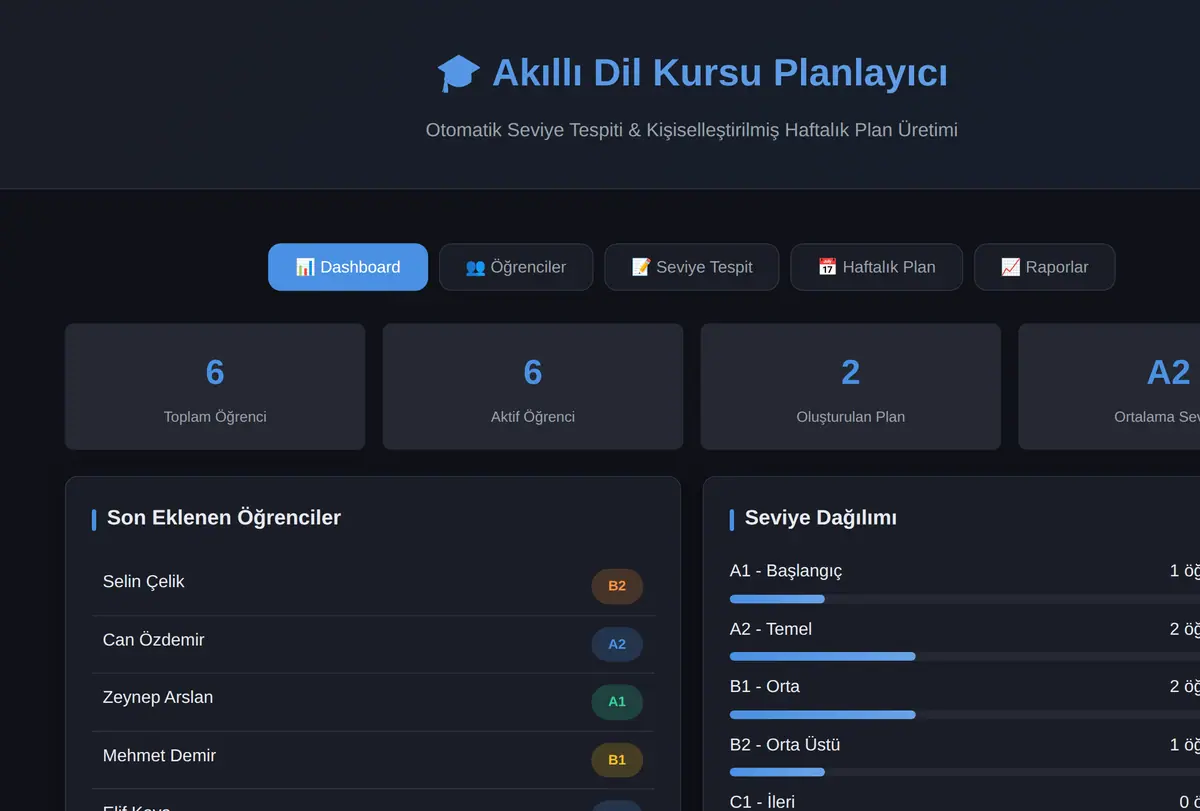The height and width of the screenshot is (811, 1200).
Task: Click the B1 badge for Mehmet Demir
Action: click(617, 760)
